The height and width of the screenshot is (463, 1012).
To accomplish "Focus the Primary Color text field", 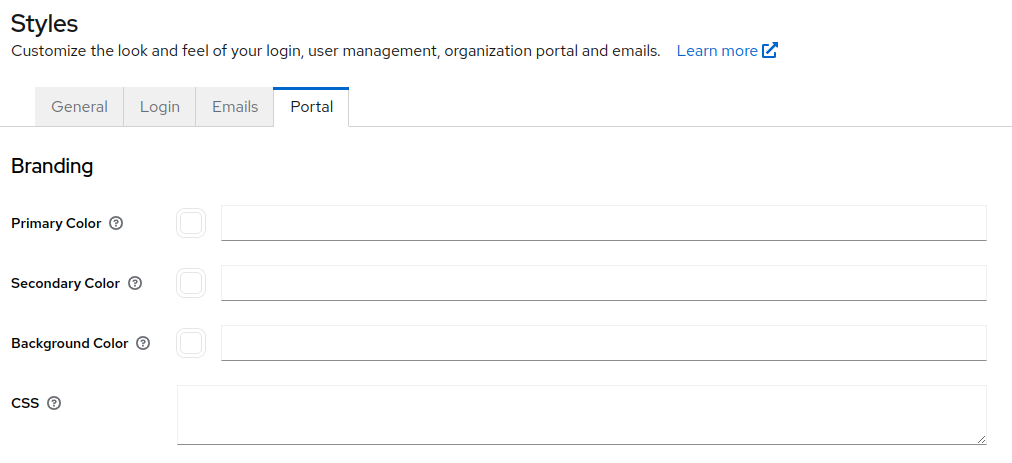I will [x=603, y=223].
